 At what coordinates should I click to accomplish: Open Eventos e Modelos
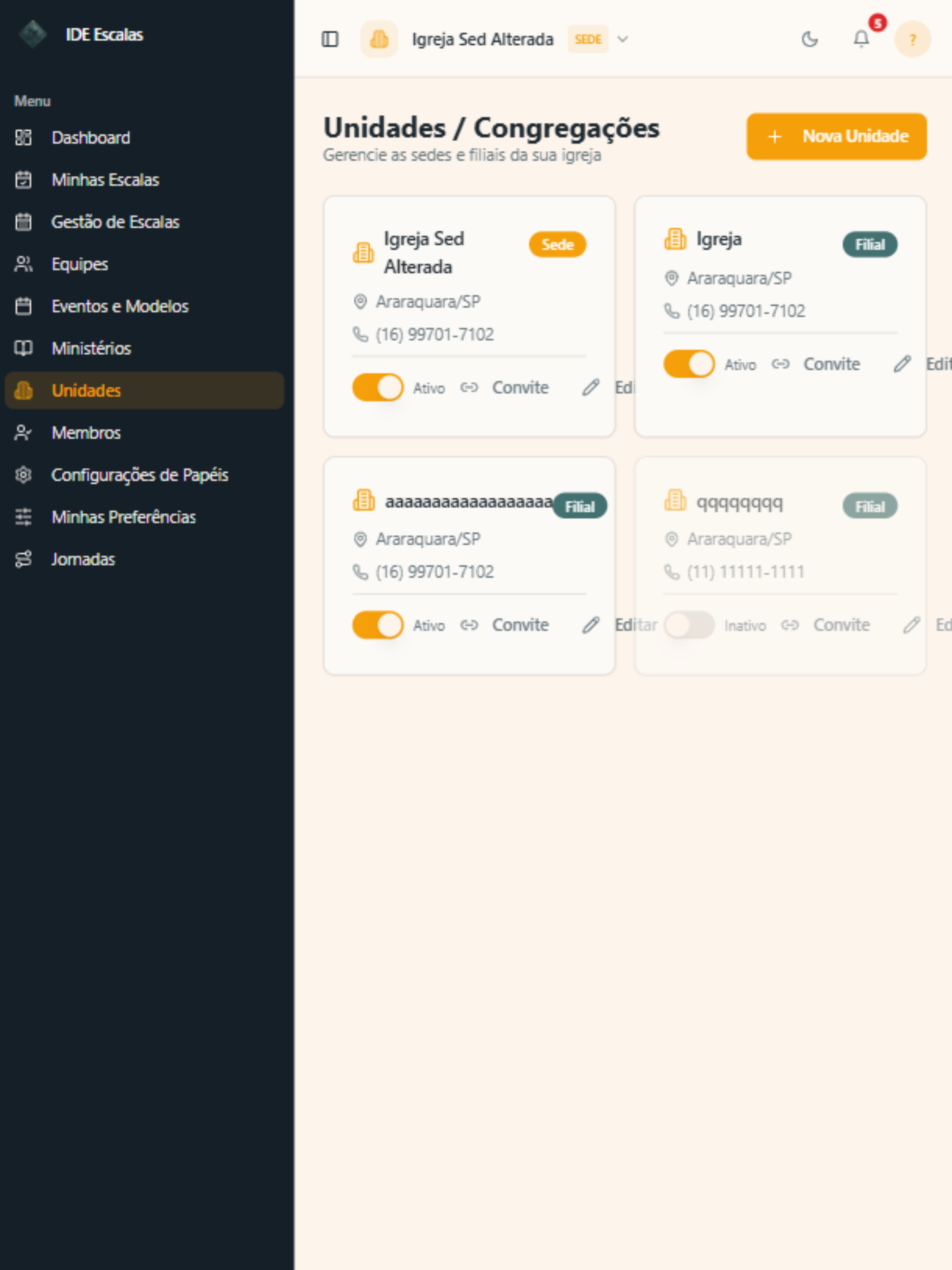(x=144, y=306)
